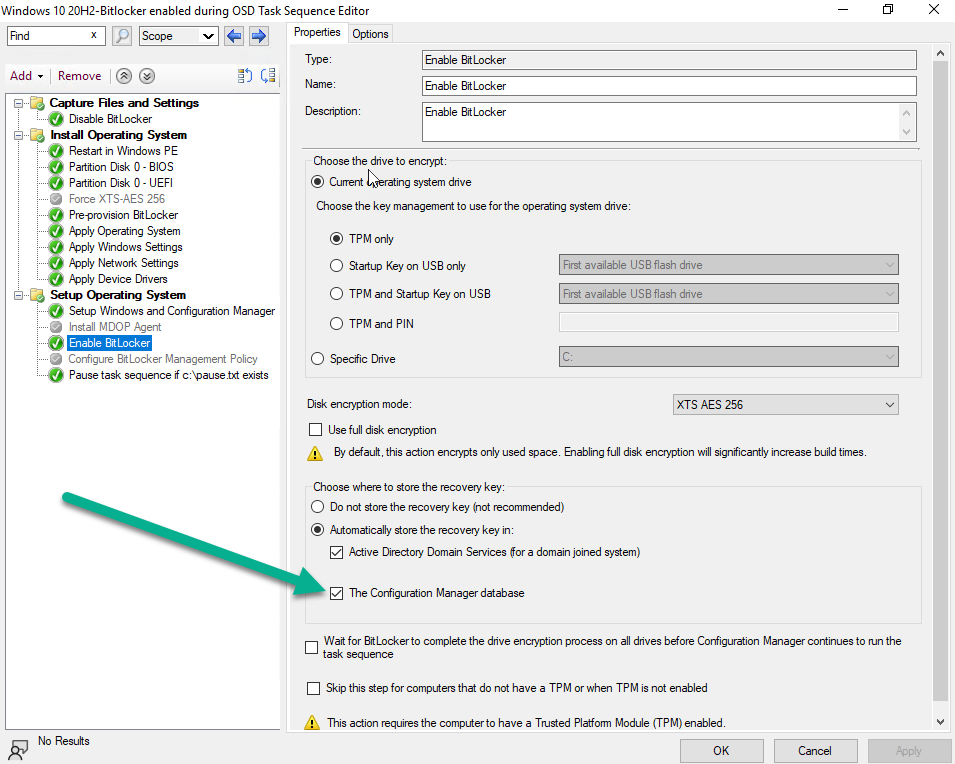Collapse Capture Files and Settings group
This screenshot has height=764, width=955.
tap(19, 103)
